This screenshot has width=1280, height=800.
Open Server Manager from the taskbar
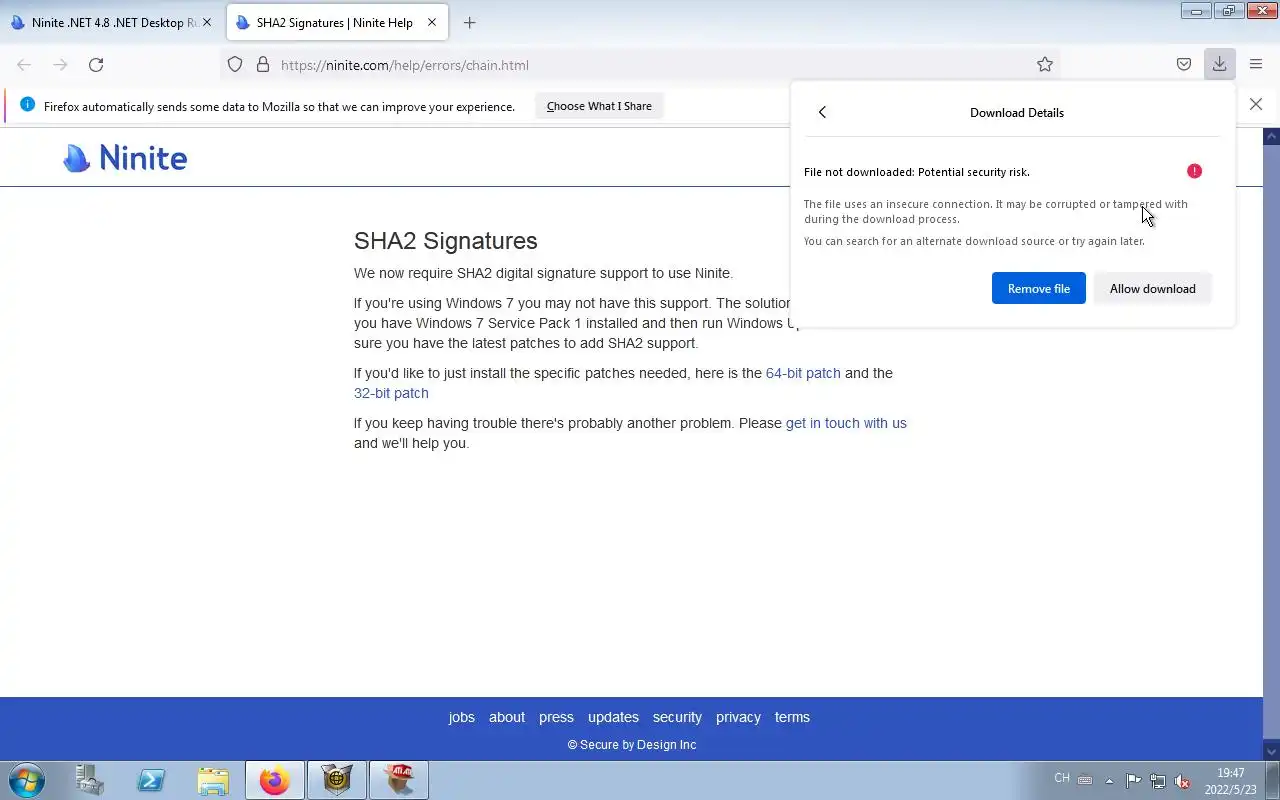point(90,780)
